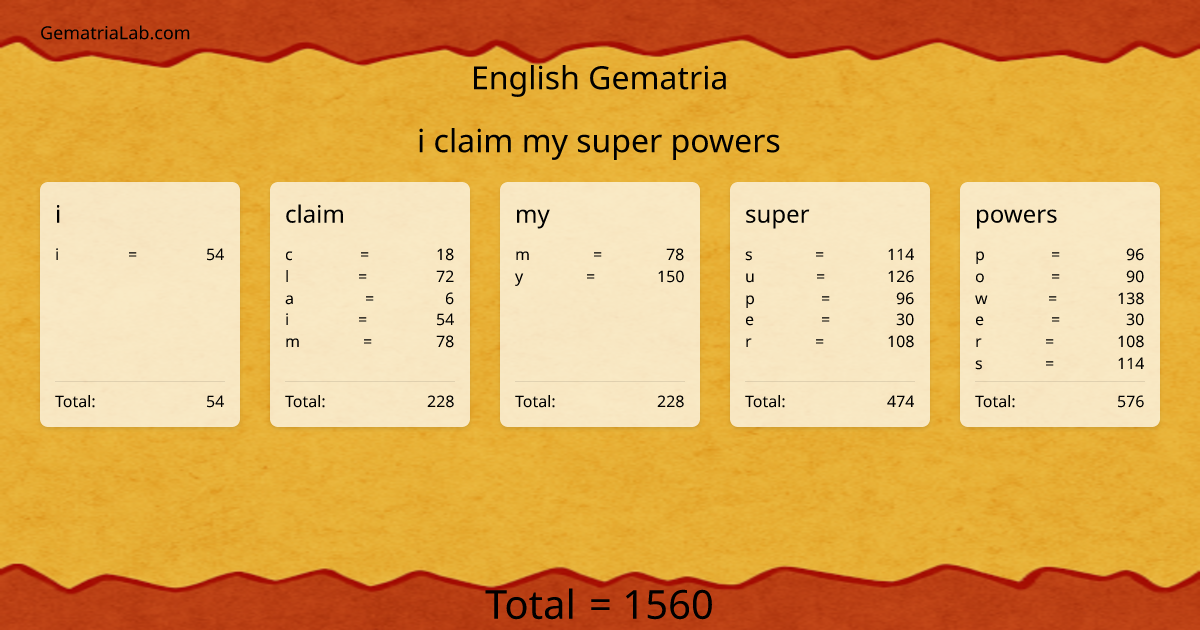Select the letter c in the claim card

coord(289,256)
